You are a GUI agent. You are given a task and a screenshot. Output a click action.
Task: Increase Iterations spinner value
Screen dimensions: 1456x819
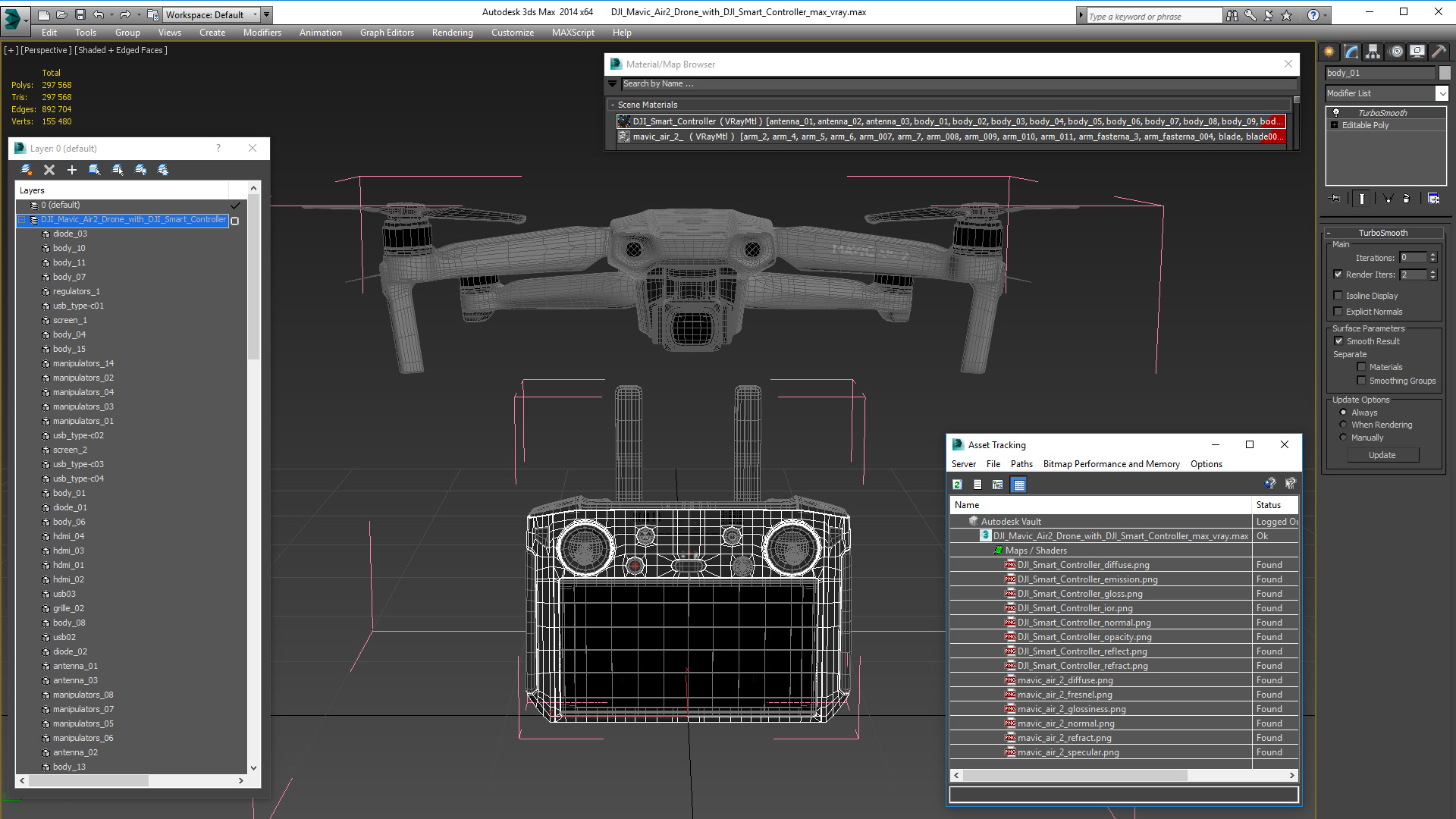click(1433, 255)
